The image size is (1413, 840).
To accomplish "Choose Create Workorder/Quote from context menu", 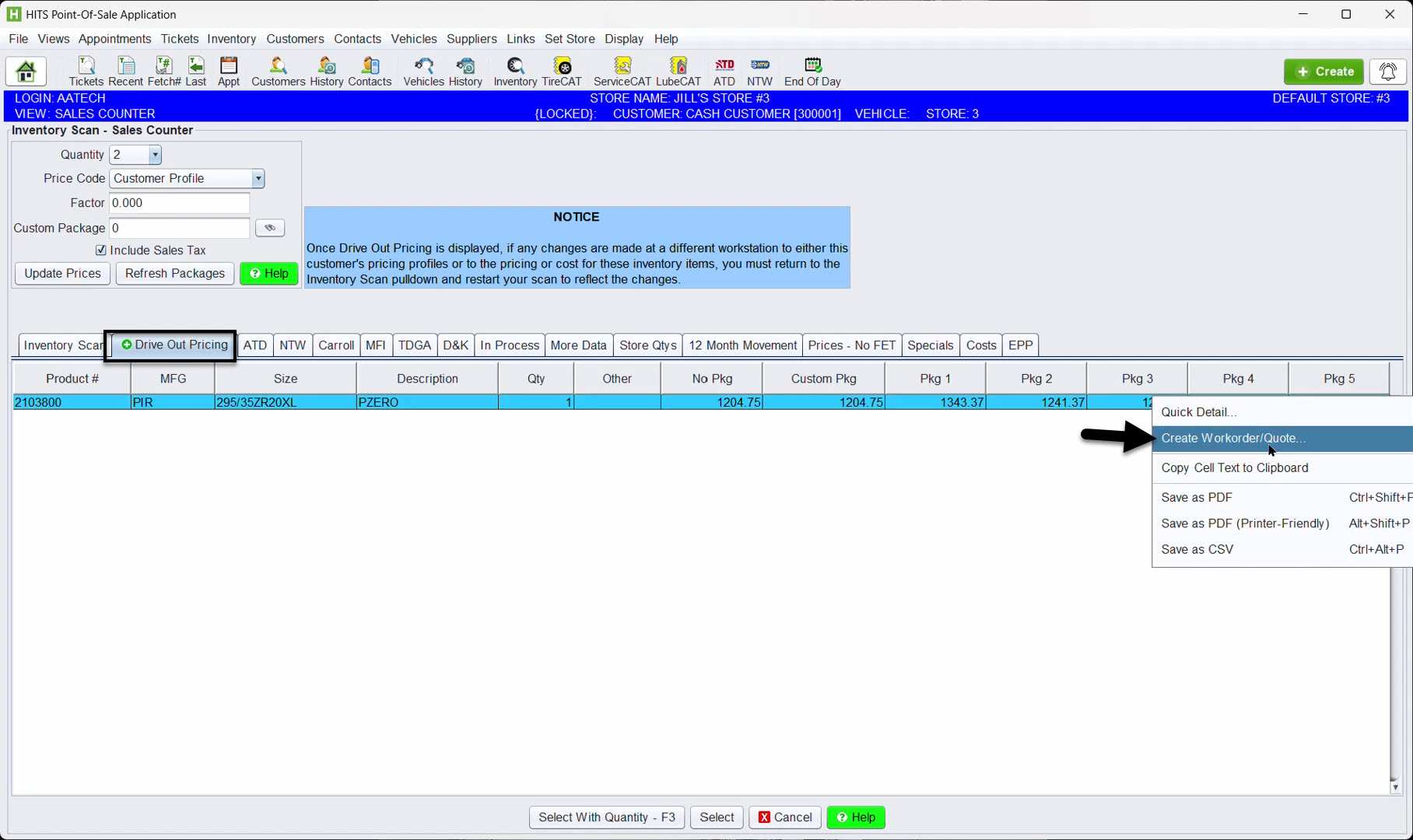I will (x=1232, y=439).
